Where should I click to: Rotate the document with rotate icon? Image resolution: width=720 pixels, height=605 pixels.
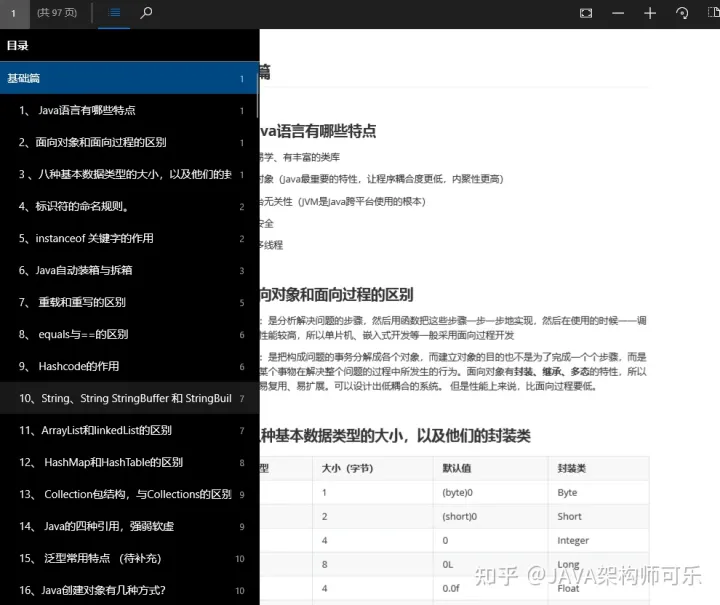[682, 13]
